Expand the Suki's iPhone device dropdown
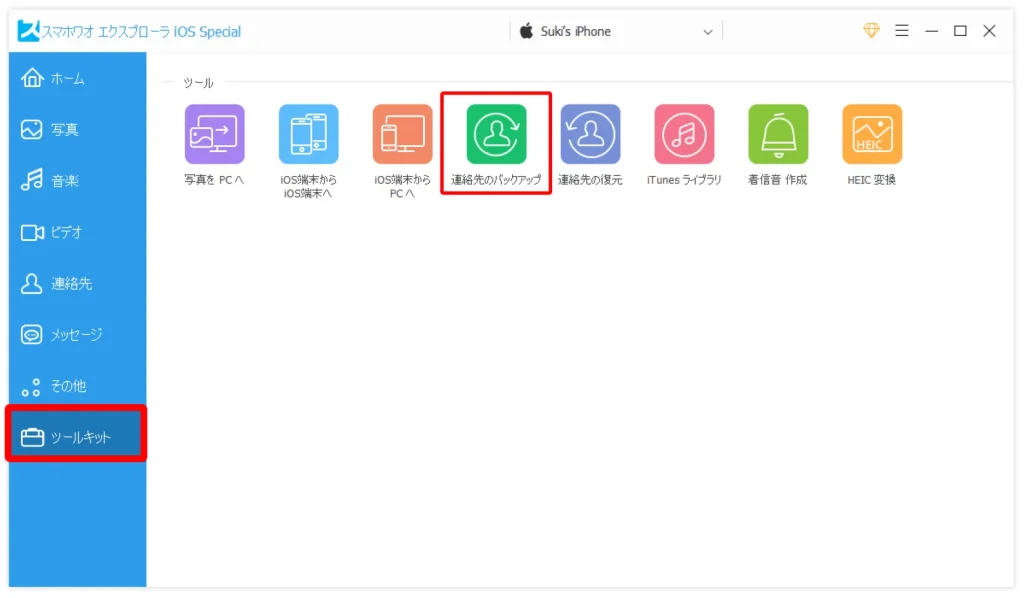Viewport: 1024px width, 598px height. pos(708,32)
